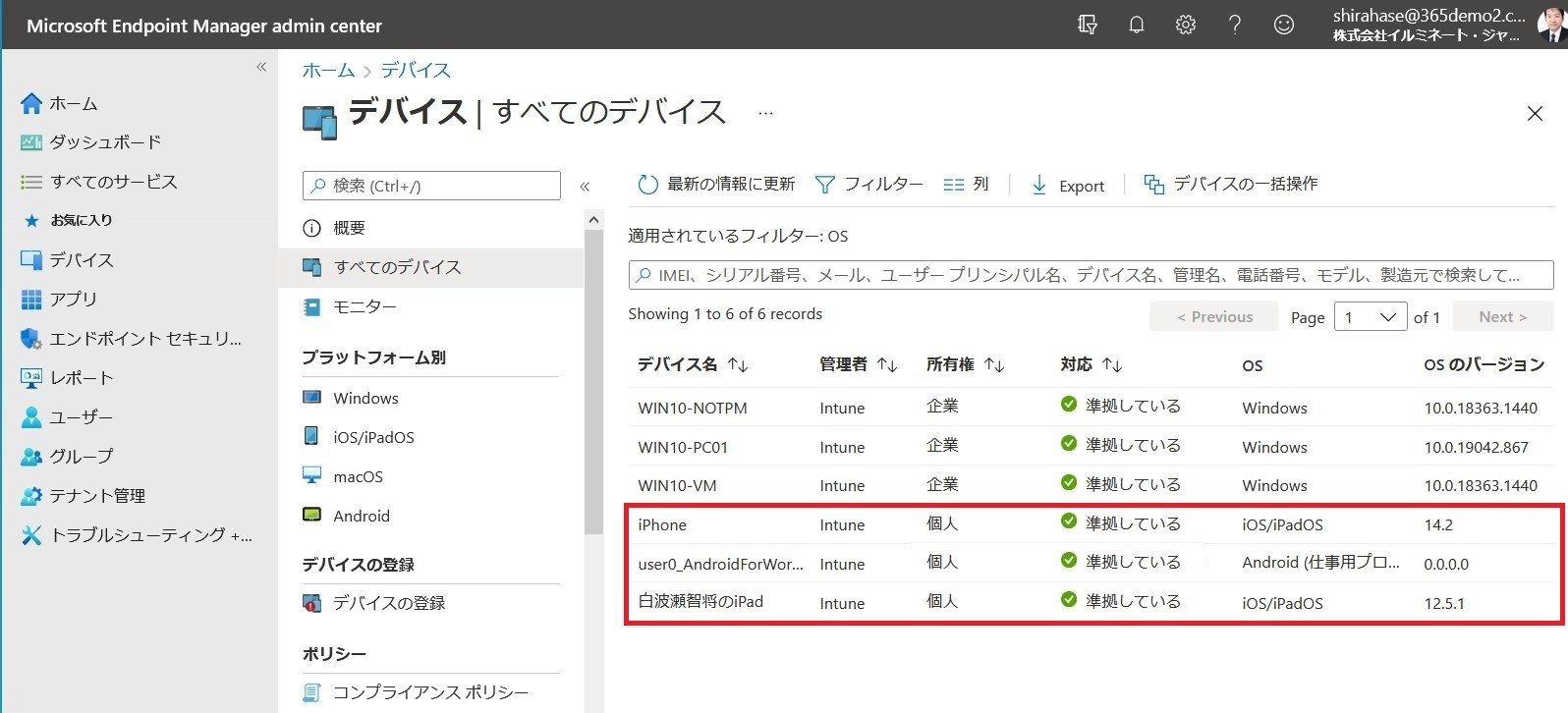The height and width of the screenshot is (713, 1568).
Task: Focus the device search field for IMEI and serial
Action: 1091,275
